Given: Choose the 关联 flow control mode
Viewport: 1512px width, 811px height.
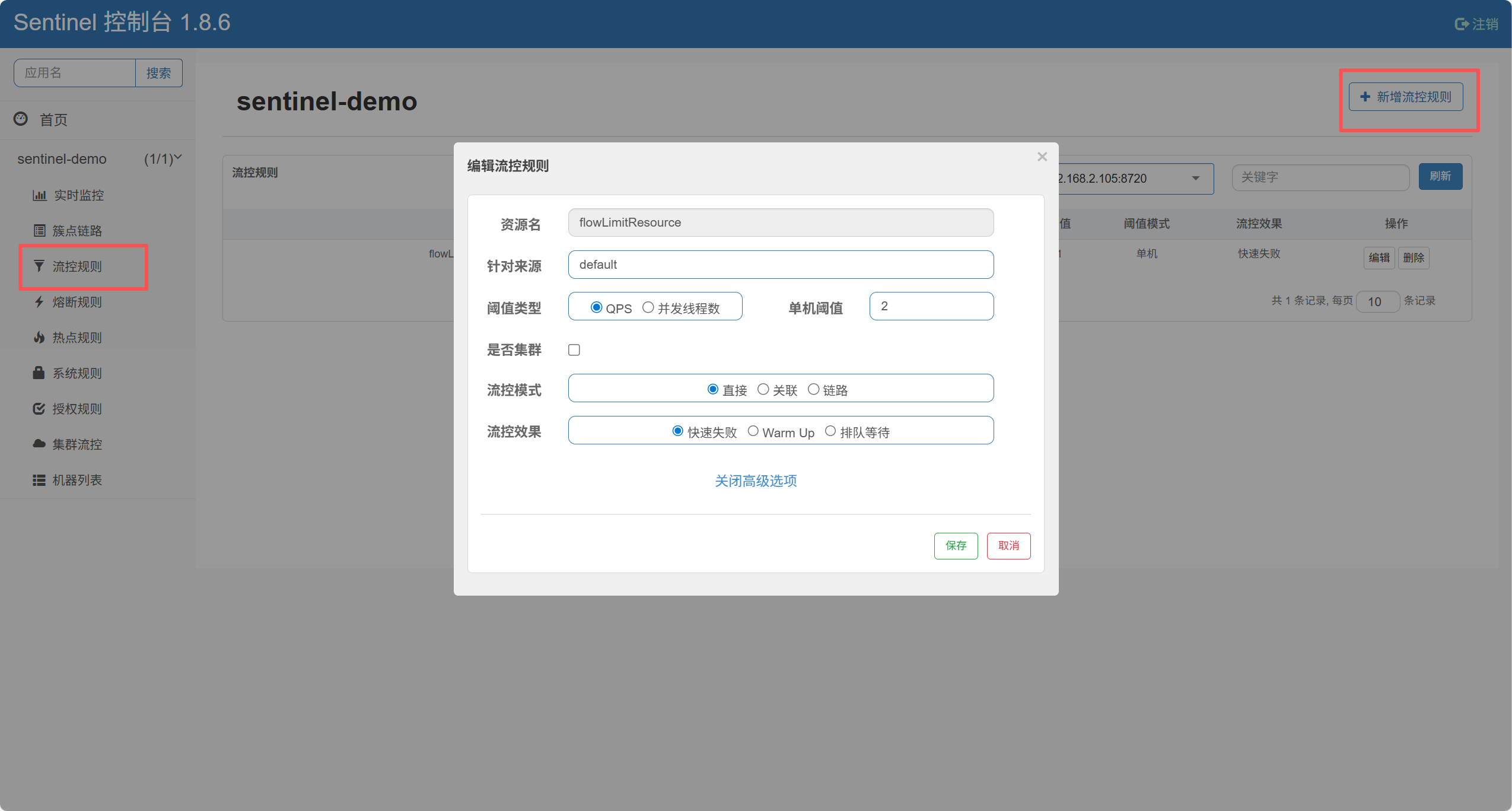Looking at the screenshot, I should [763, 389].
